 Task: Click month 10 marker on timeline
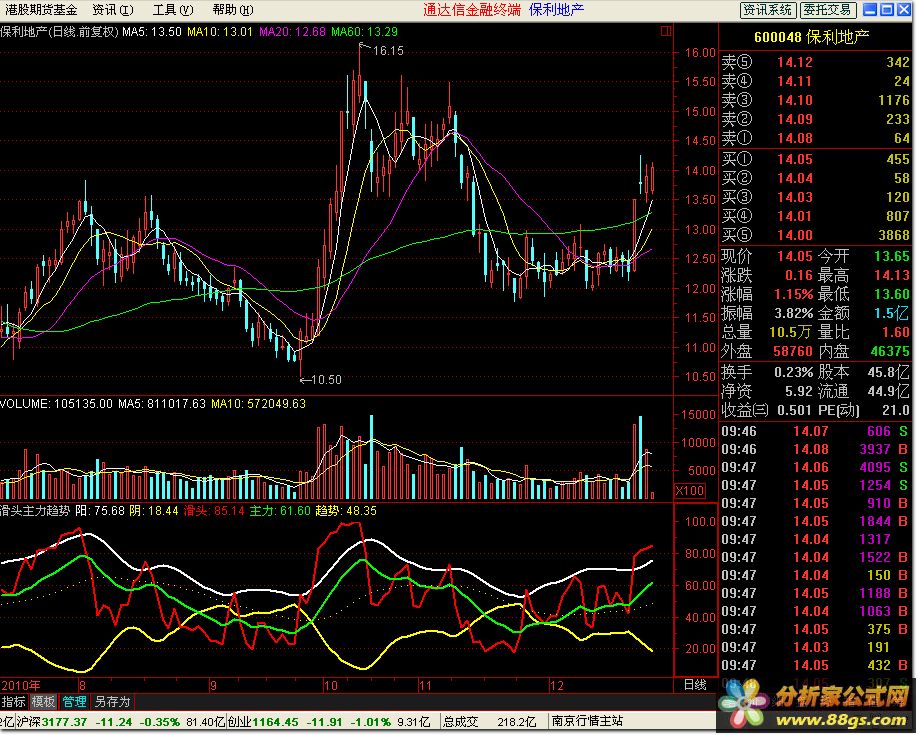tap(331, 685)
